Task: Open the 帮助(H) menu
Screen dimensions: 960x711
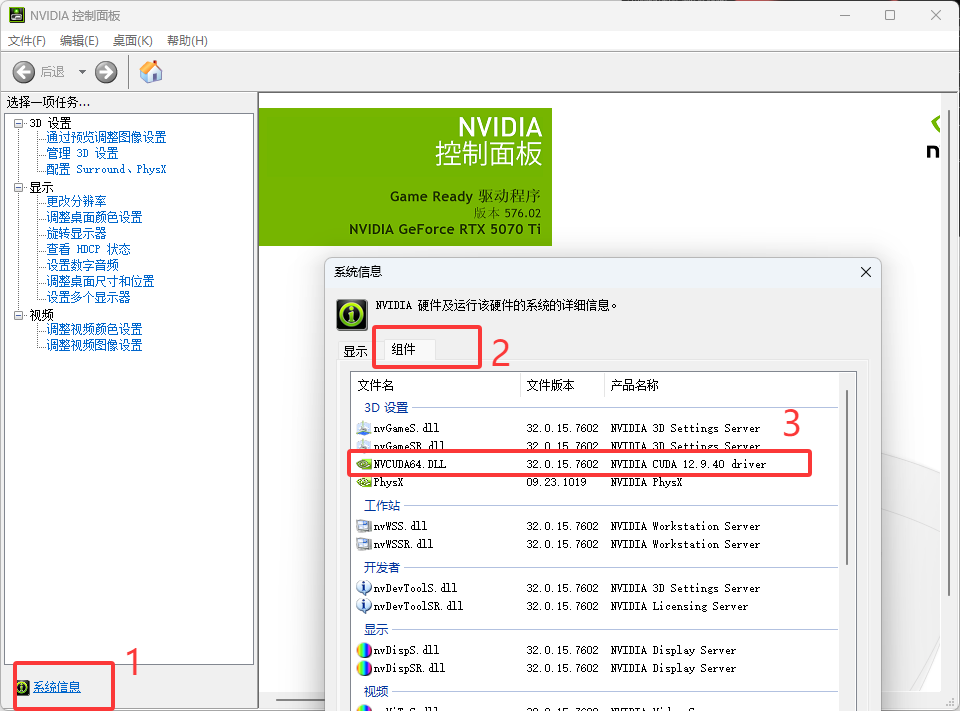Action: 187,40
